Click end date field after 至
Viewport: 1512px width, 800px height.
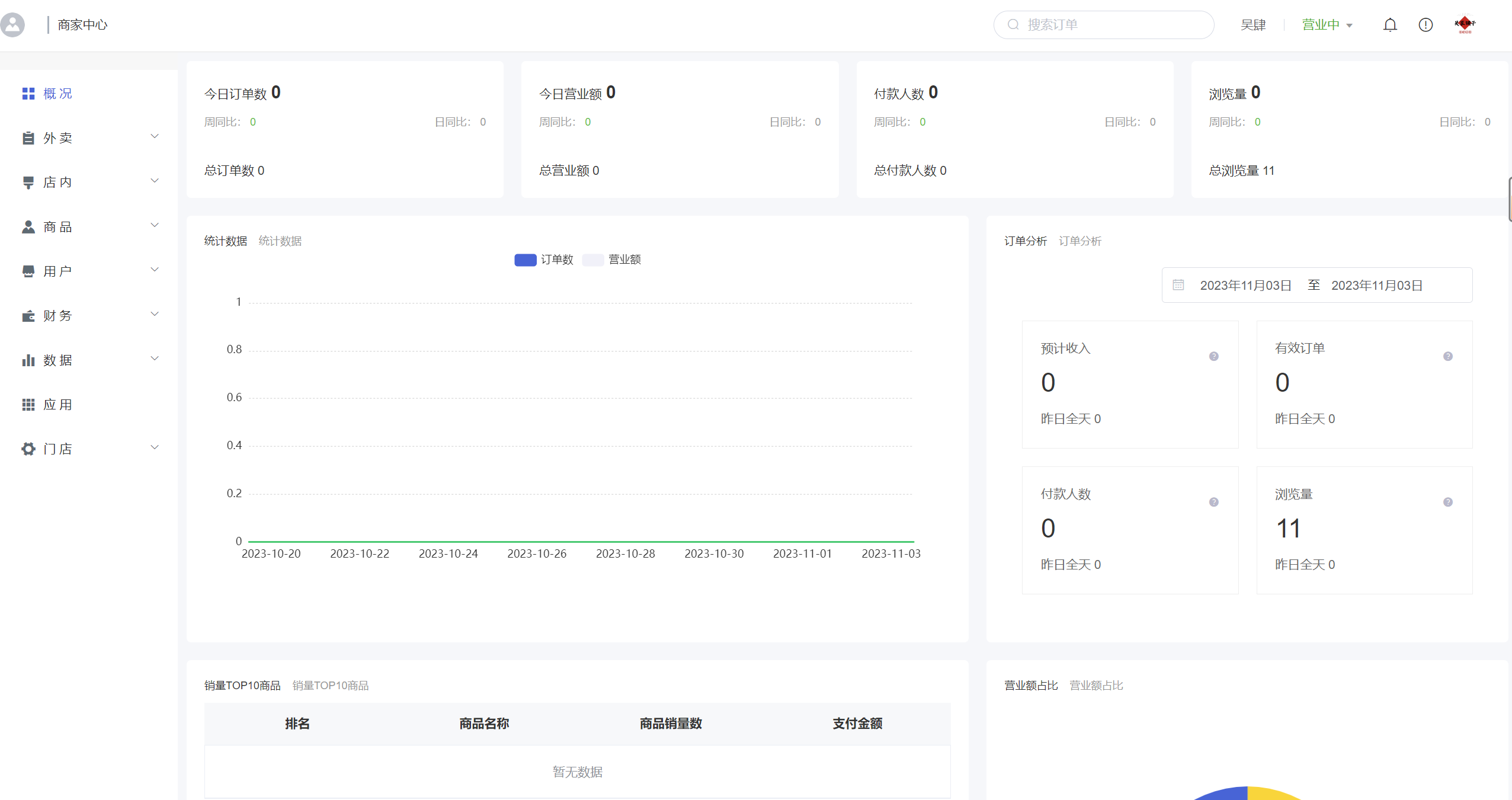click(x=1377, y=286)
